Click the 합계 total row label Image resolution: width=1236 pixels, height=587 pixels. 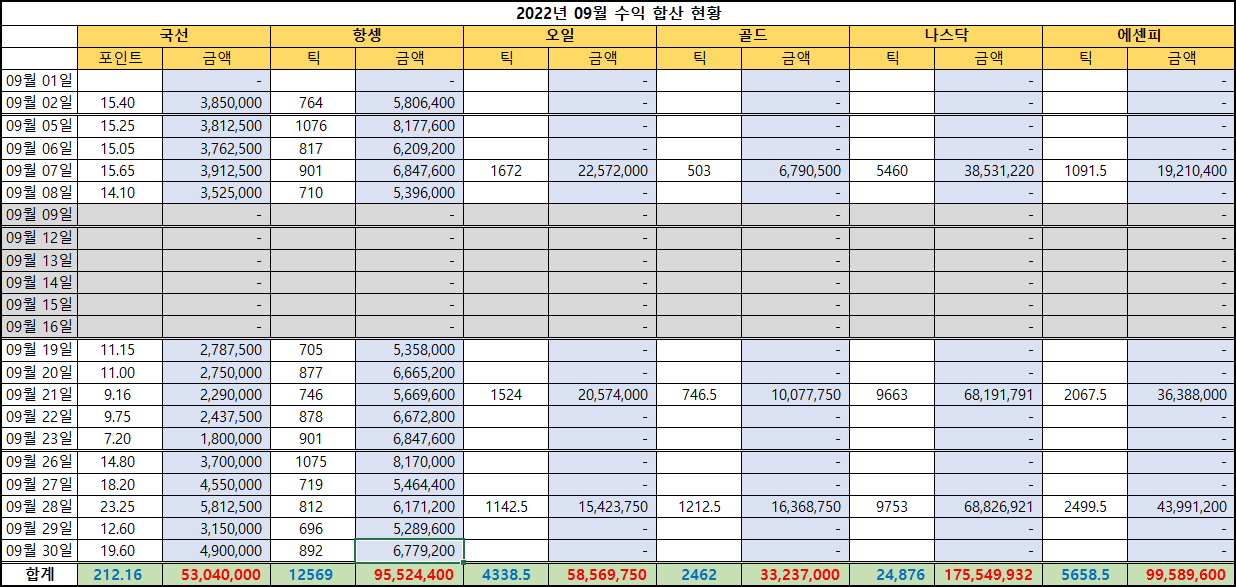tap(39, 575)
